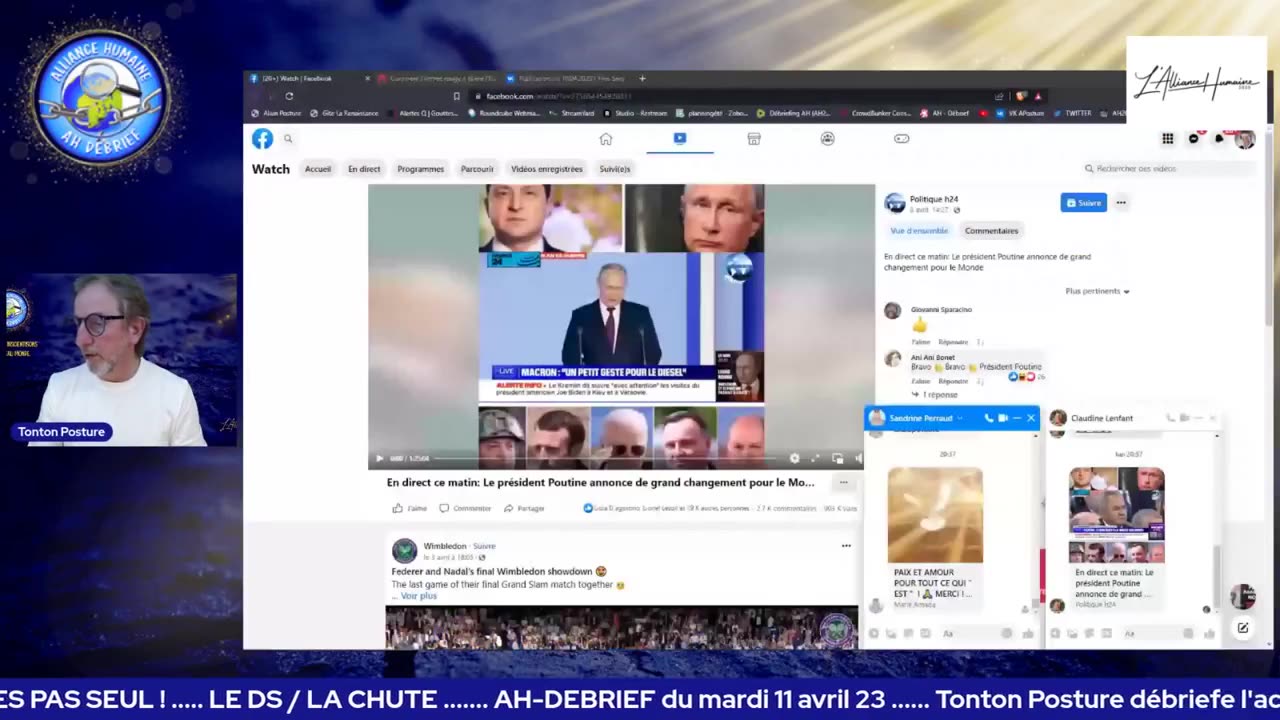Expand Wimbledon post with Voir plus

(418, 596)
